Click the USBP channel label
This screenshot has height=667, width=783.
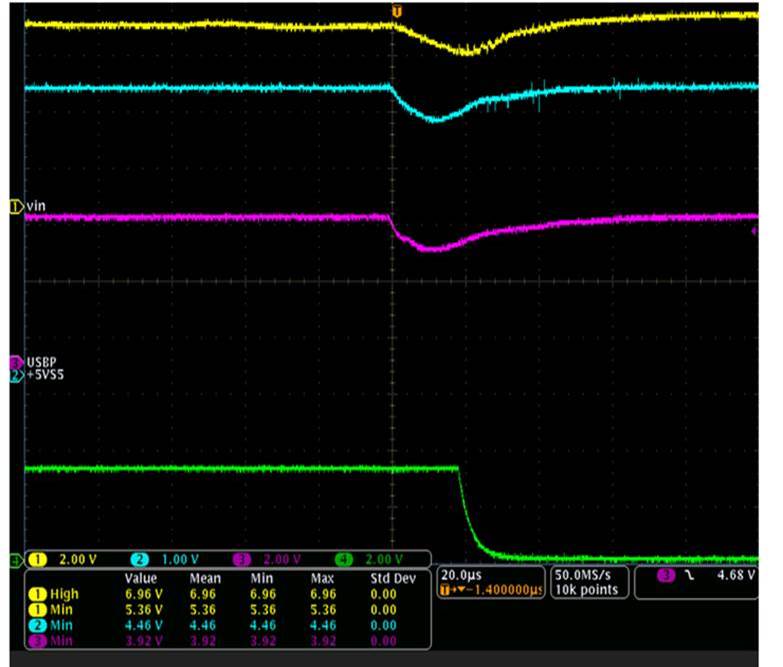click(41, 362)
